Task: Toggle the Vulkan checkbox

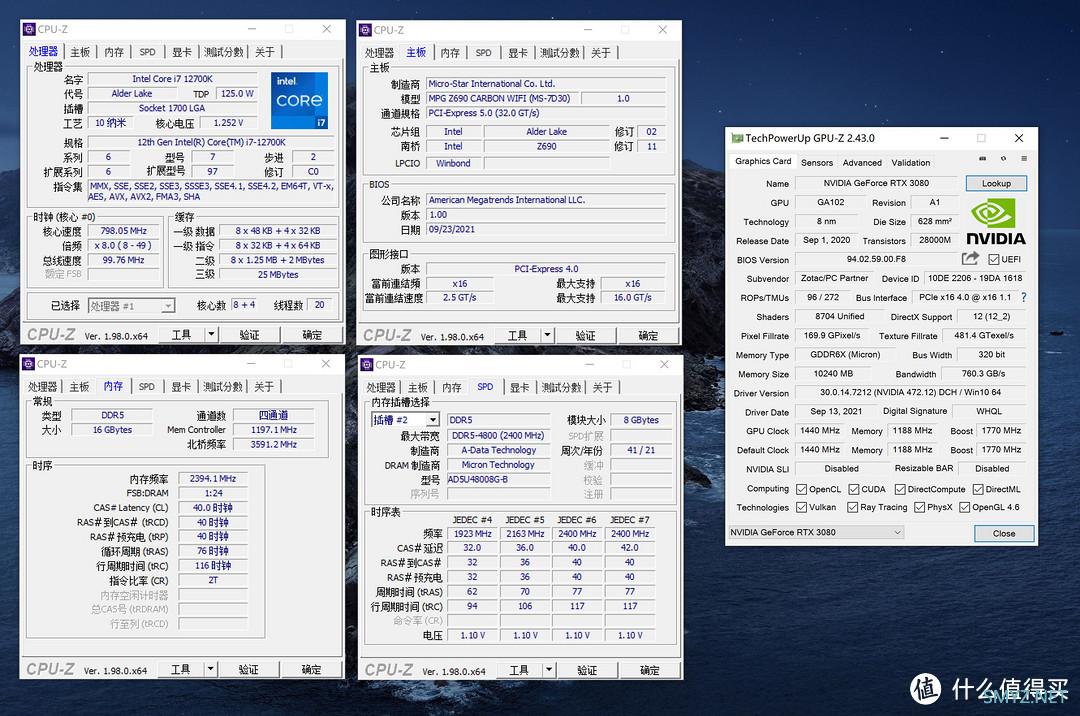Action: [801, 507]
